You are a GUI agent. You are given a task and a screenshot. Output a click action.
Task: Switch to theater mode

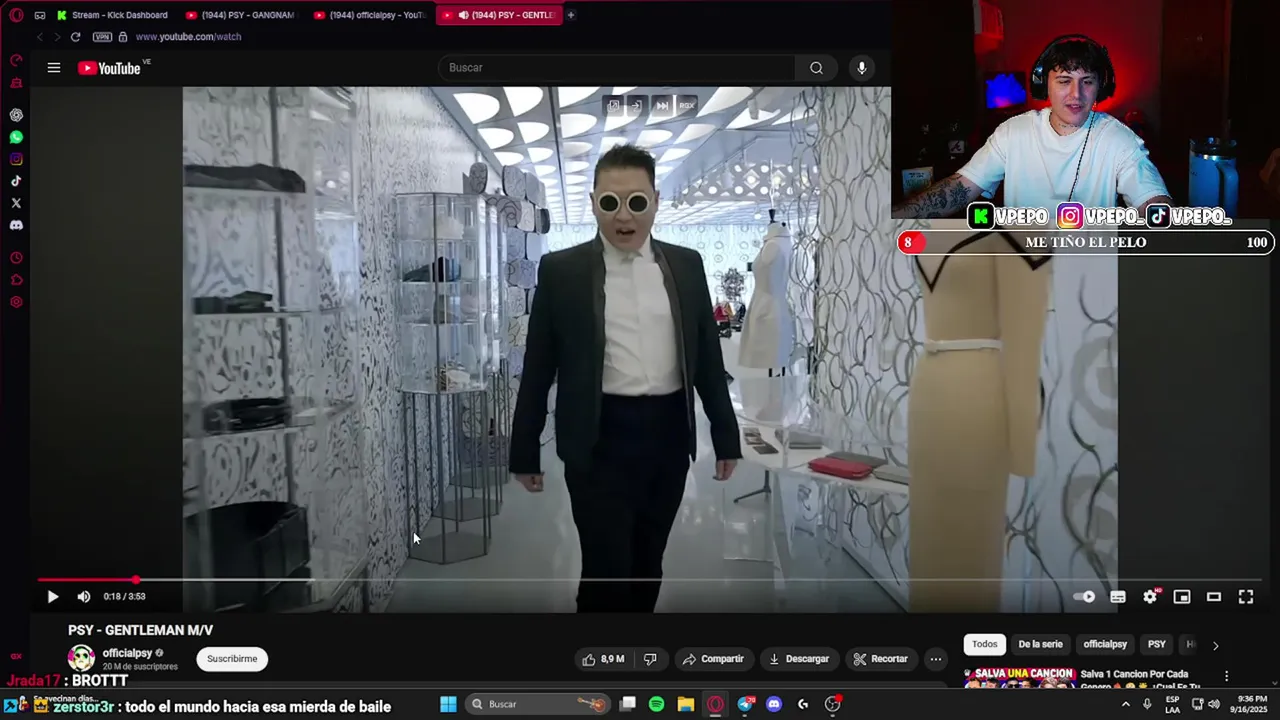click(1214, 597)
